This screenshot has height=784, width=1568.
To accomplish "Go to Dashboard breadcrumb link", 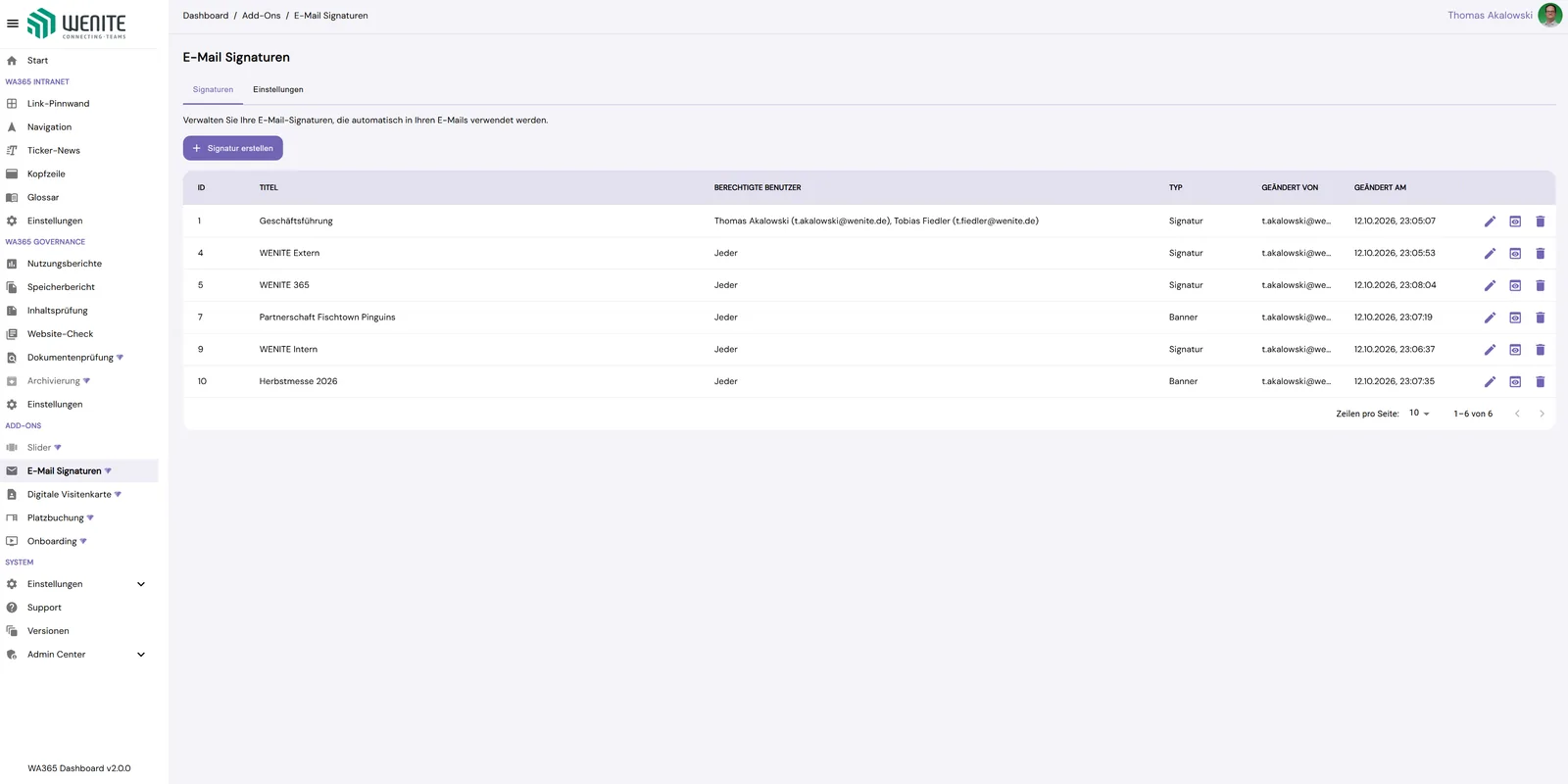I will [206, 16].
